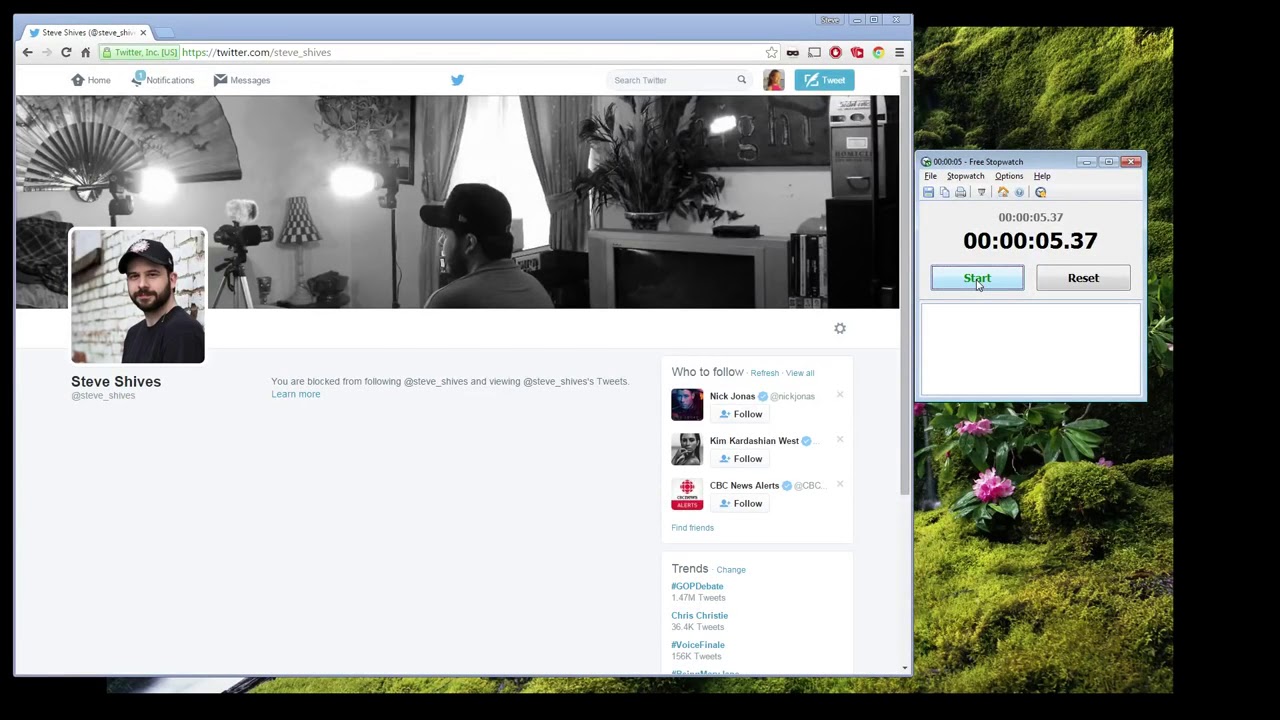
Task: Click the page scrollbar down arrow
Action: pos(905,668)
